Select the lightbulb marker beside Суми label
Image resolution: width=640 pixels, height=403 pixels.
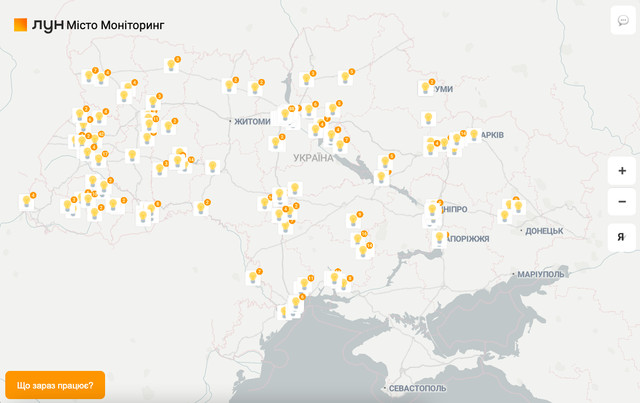point(426,88)
